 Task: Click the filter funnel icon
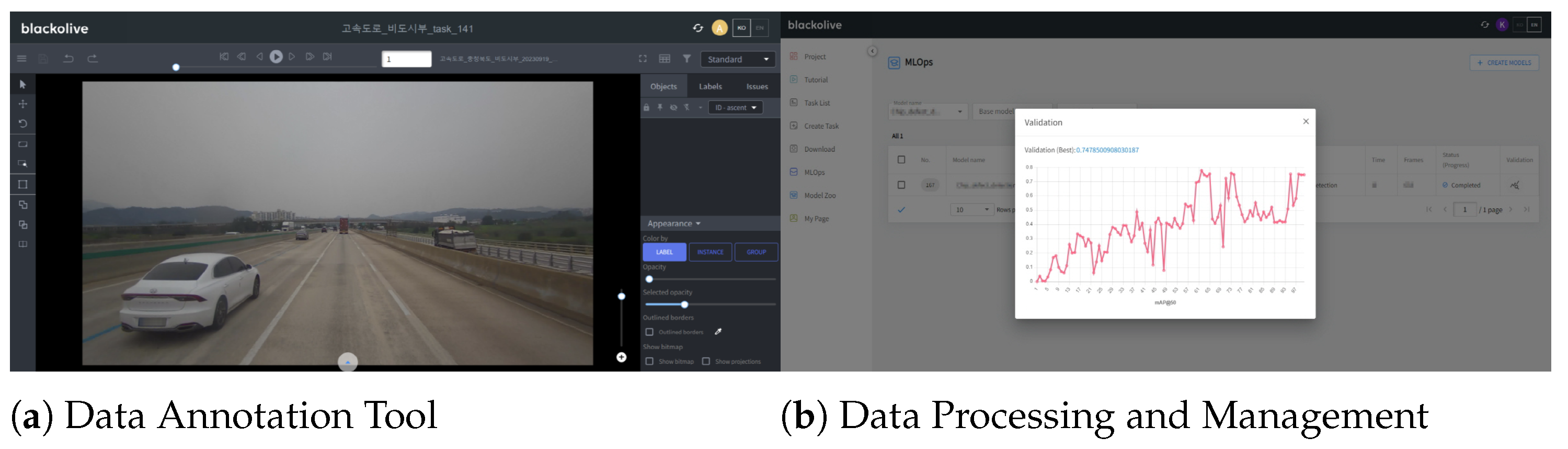[686, 59]
